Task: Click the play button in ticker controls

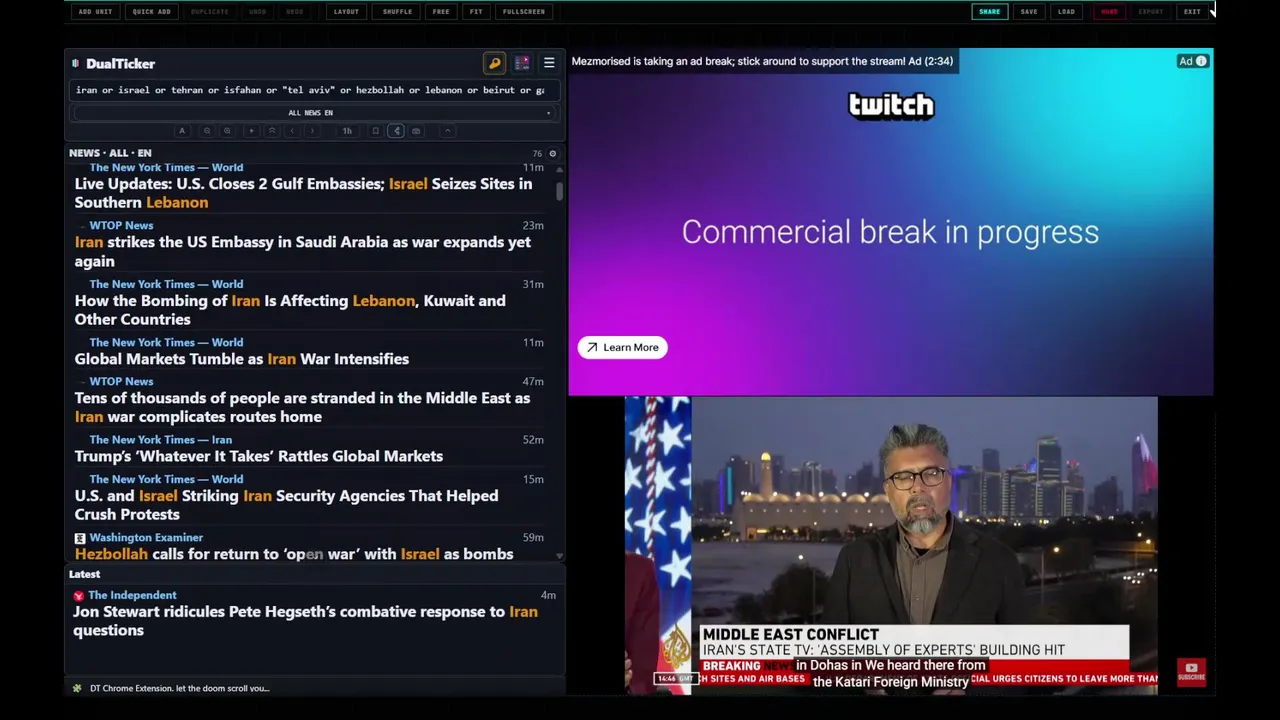Action: pos(252,131)
